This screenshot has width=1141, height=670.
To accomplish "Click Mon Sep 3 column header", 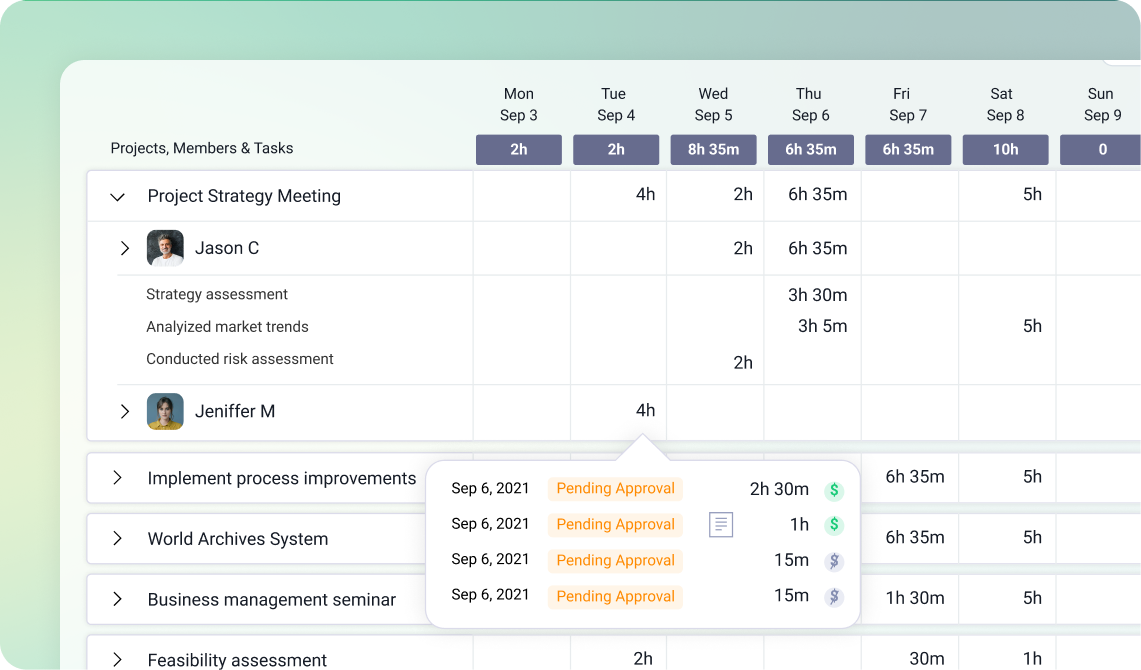I will point(519,104).
